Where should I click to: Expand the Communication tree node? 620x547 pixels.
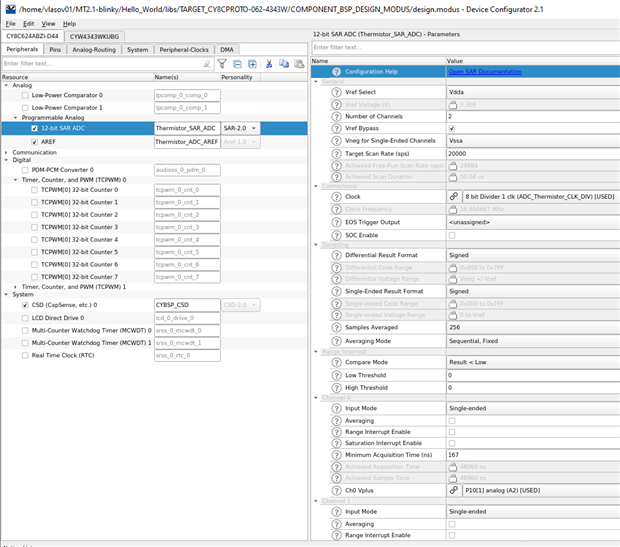pyautogui.click(x=6, y=153)
